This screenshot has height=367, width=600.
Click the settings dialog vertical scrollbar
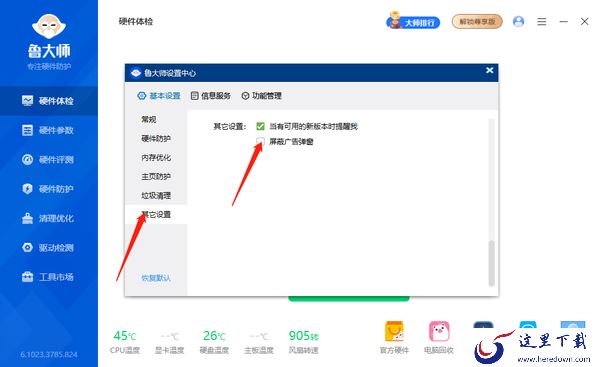[x=492, y=263]
